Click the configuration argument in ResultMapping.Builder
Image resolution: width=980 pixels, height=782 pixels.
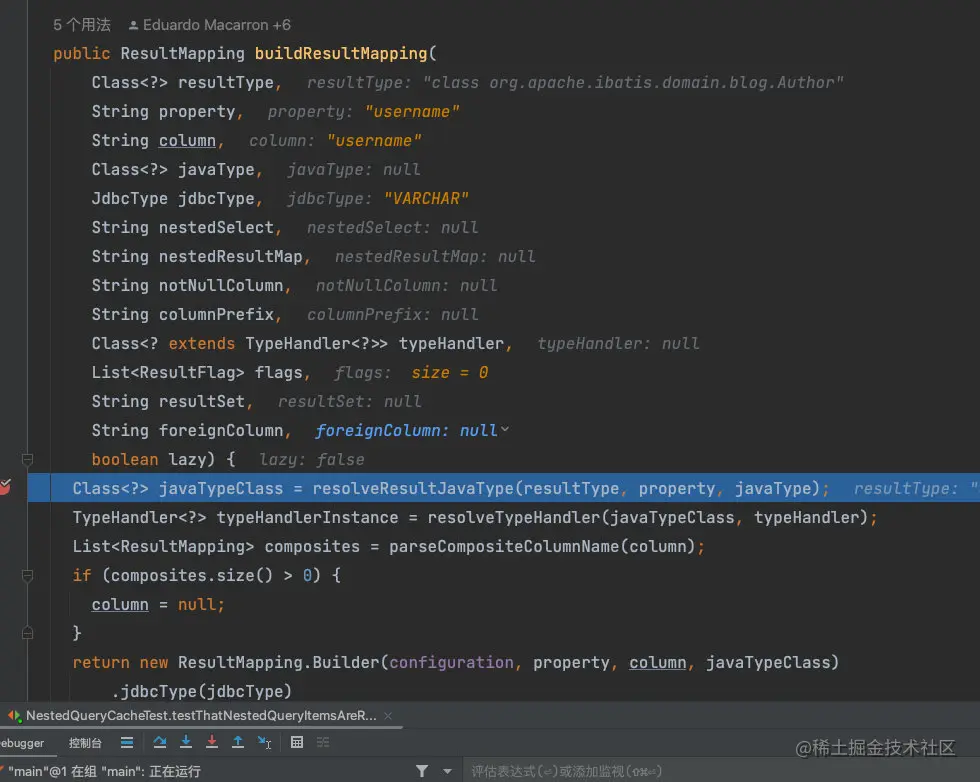click(451, 663)
